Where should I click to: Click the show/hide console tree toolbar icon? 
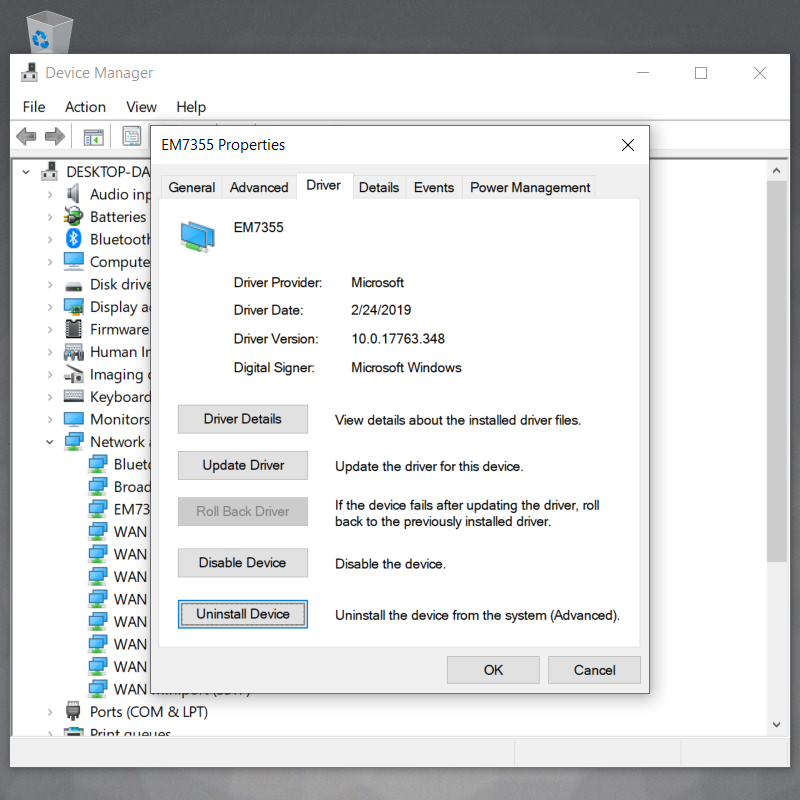(93, 137)
